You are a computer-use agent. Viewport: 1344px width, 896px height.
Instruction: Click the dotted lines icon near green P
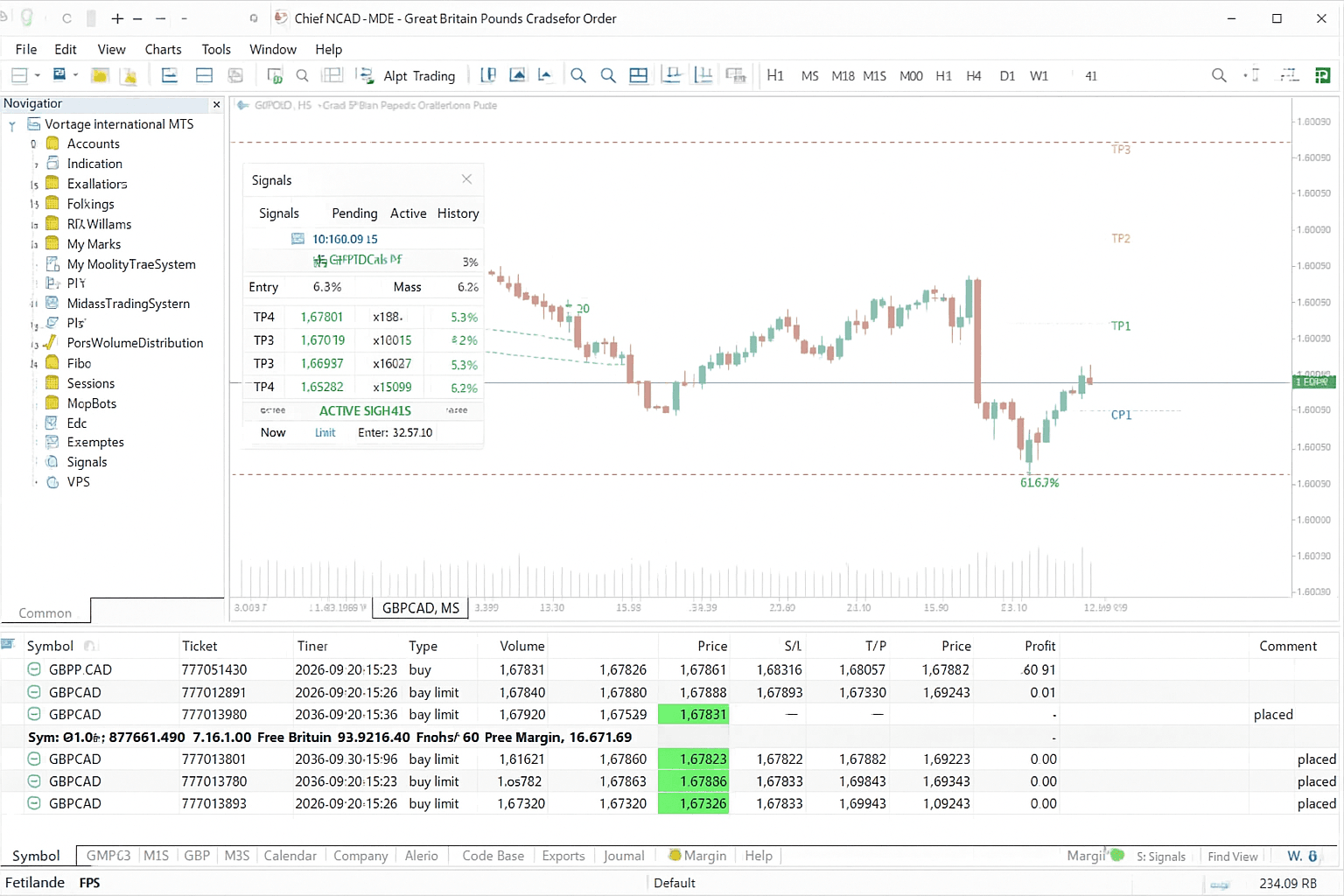[x=1290, y=75]
